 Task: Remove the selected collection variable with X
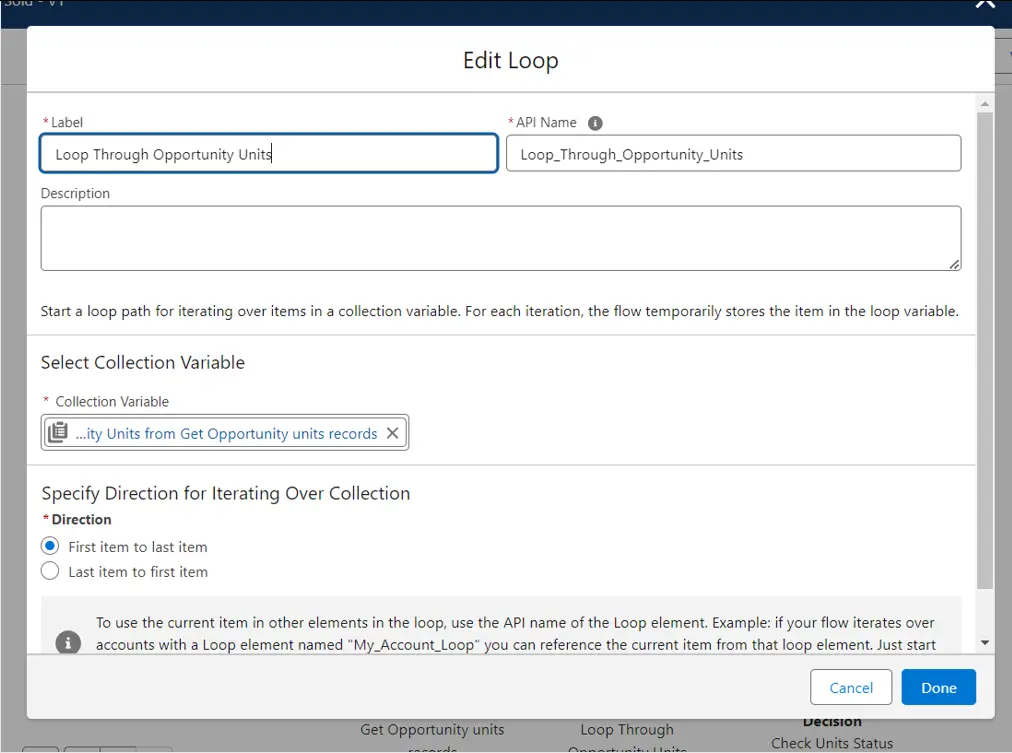(392, 433)
